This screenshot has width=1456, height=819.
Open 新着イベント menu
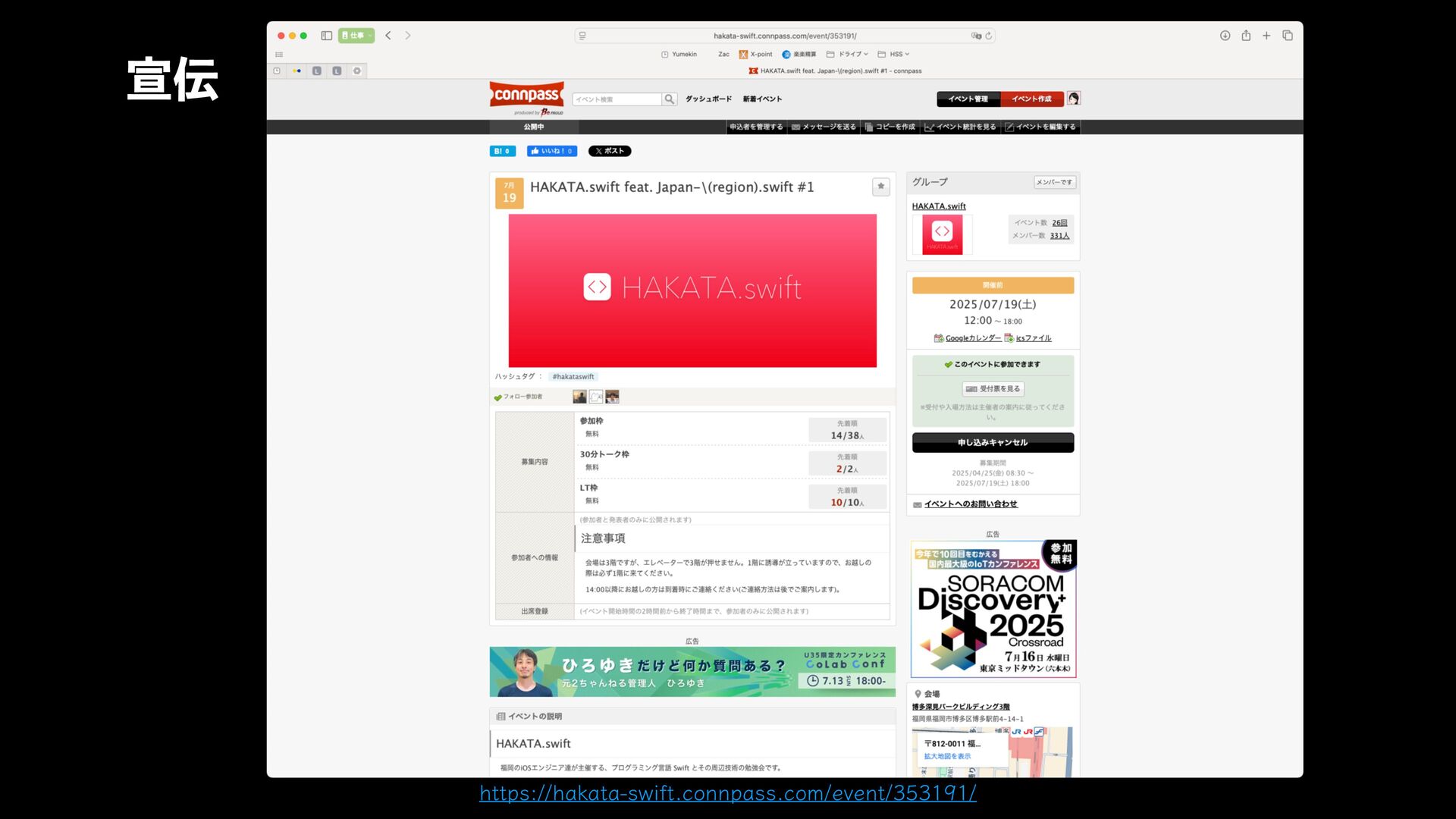pyautogui.click(x=762, y=99)
